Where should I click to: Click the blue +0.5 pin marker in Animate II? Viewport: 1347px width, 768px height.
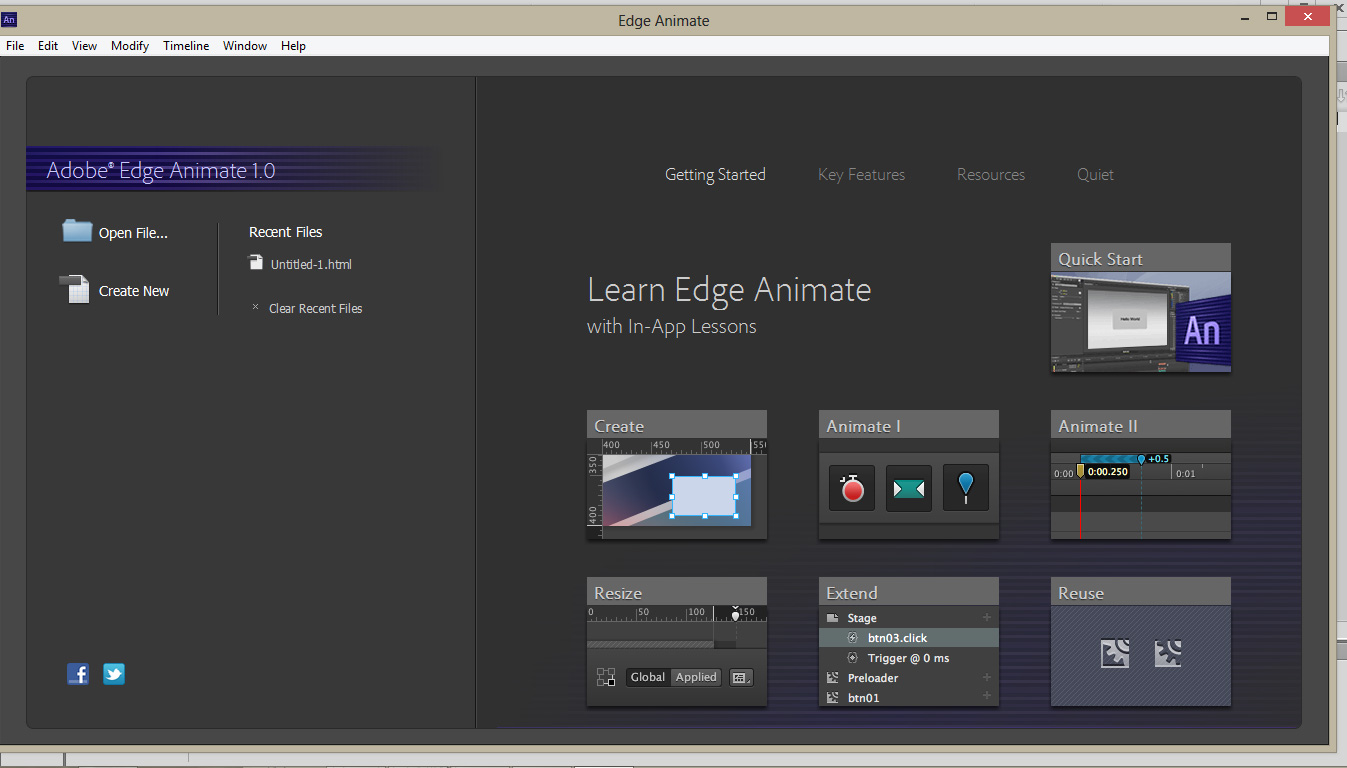point(1141,460)
